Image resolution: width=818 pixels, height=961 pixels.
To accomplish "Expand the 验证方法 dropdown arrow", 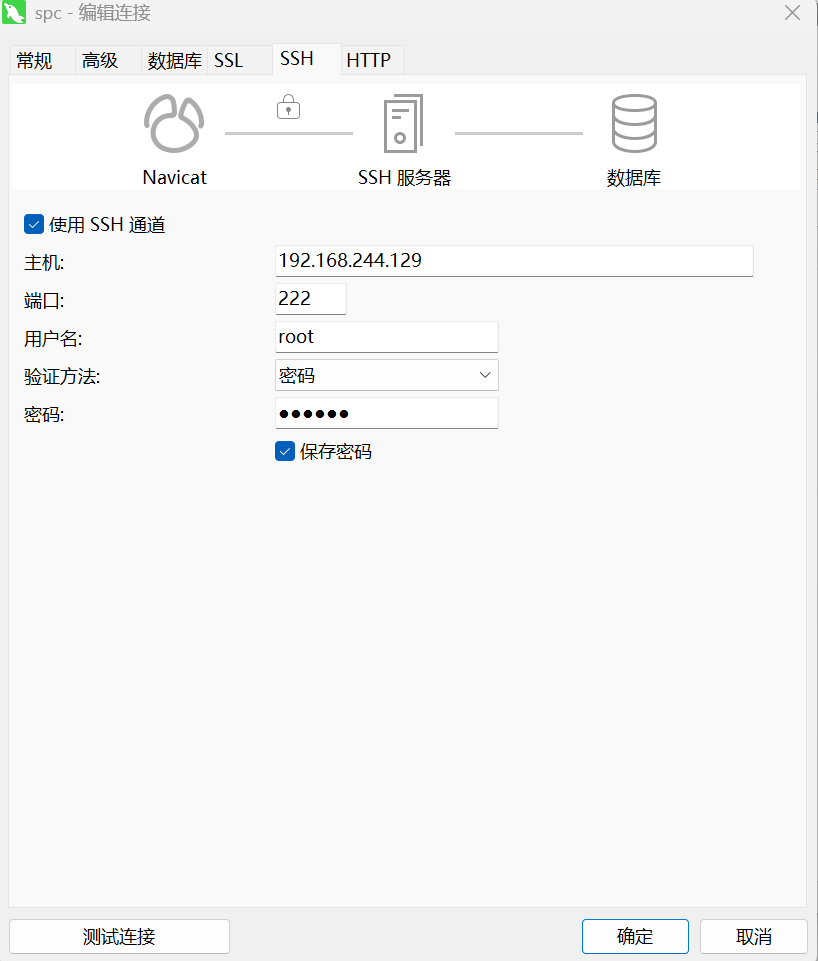I will point(485,375).
